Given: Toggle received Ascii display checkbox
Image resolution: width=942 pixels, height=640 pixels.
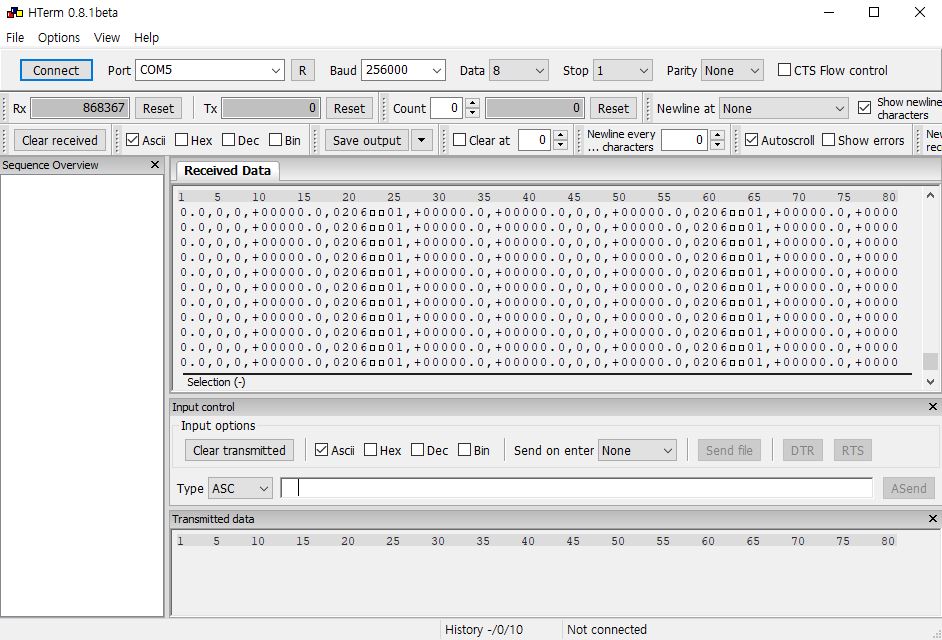Looking at the screenshot, I should pos(133,140).
